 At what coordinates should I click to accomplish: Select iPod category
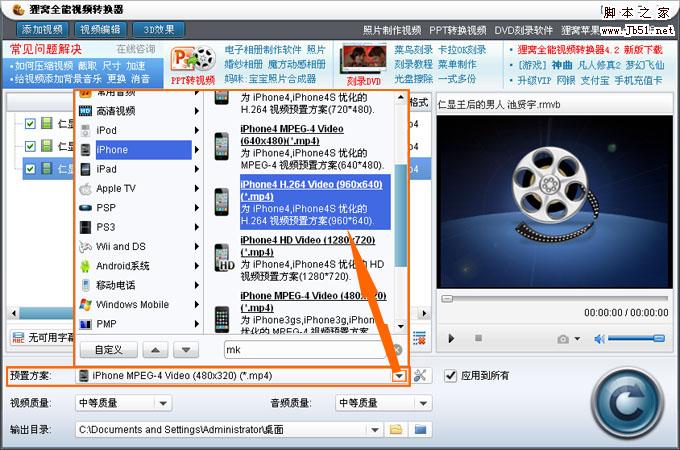(x=139, y=130)
